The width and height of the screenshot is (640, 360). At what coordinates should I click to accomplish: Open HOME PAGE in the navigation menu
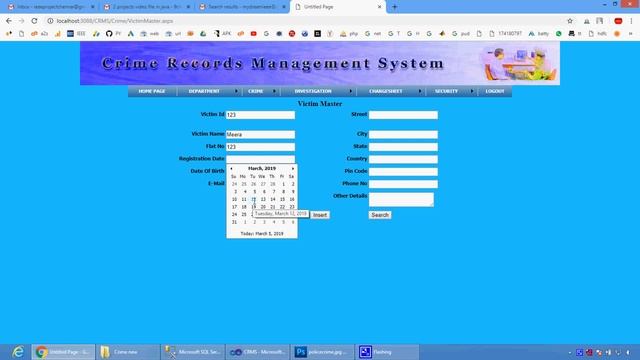click(x=152, y=91)
